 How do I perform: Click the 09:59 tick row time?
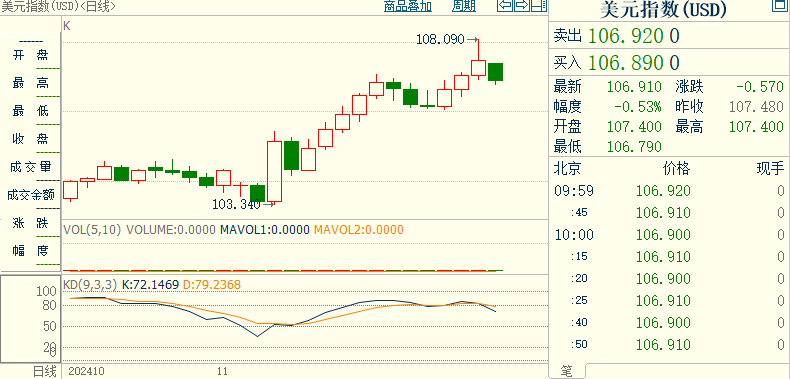tap(574, 191)
